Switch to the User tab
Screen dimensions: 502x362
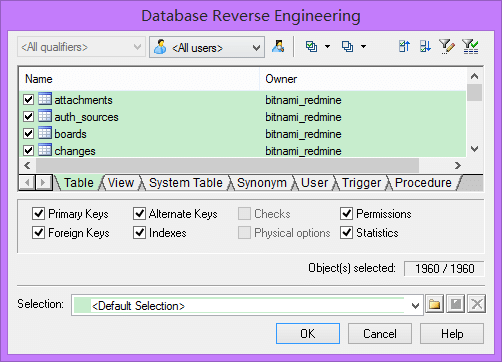(314, 183)
